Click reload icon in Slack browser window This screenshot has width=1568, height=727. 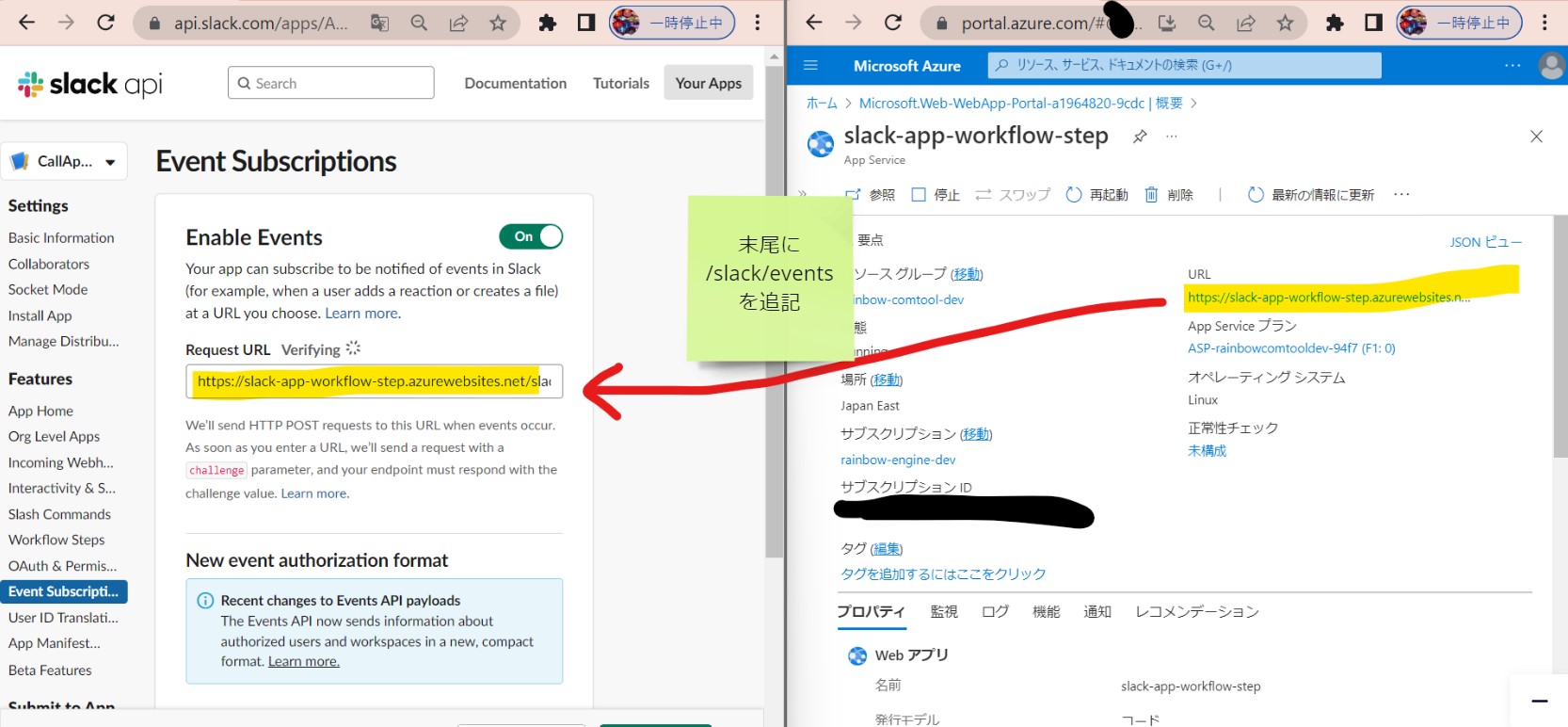[x=105, y=23]
